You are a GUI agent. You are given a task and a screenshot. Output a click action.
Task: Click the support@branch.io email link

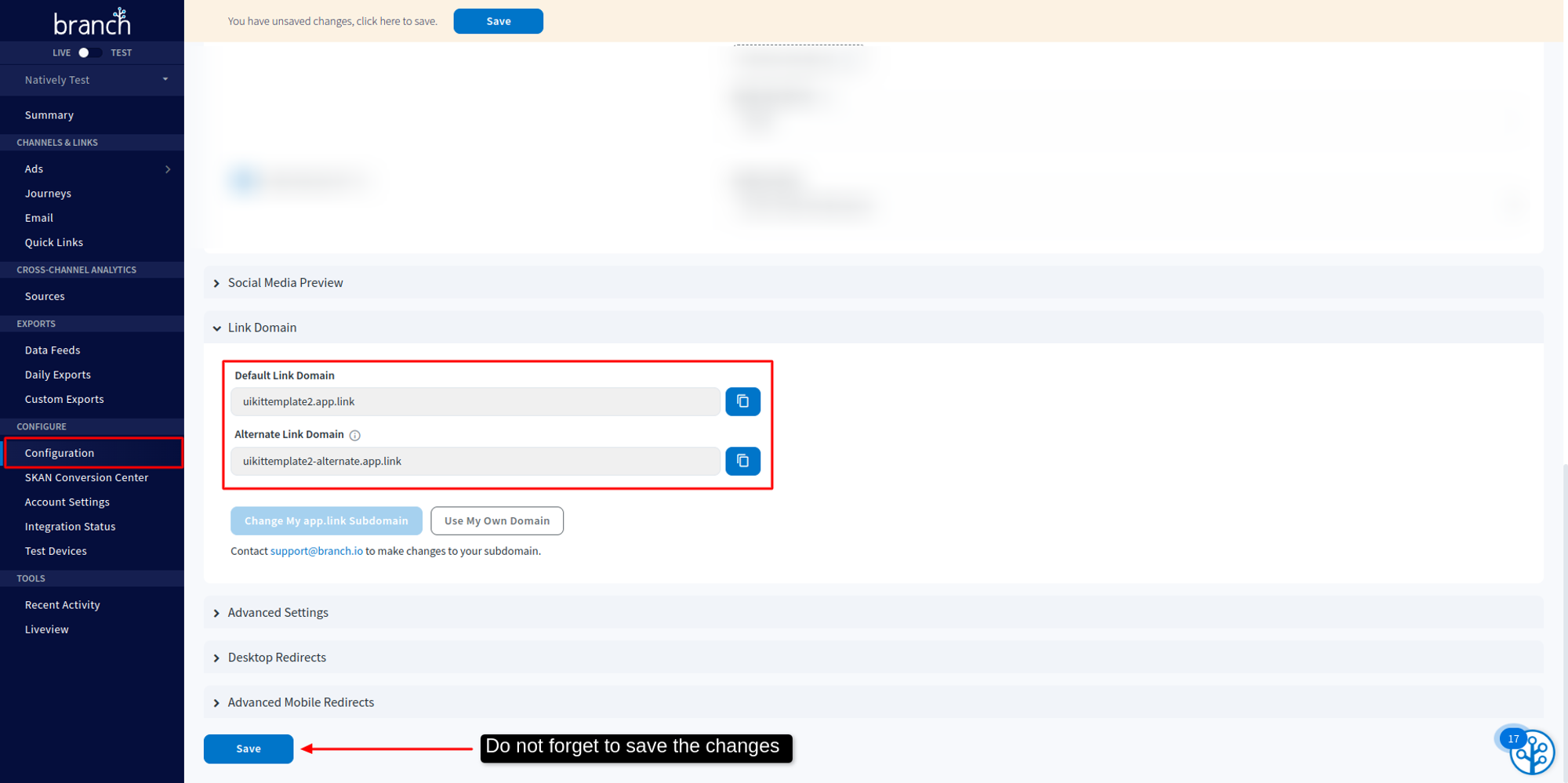click(316, 551)
